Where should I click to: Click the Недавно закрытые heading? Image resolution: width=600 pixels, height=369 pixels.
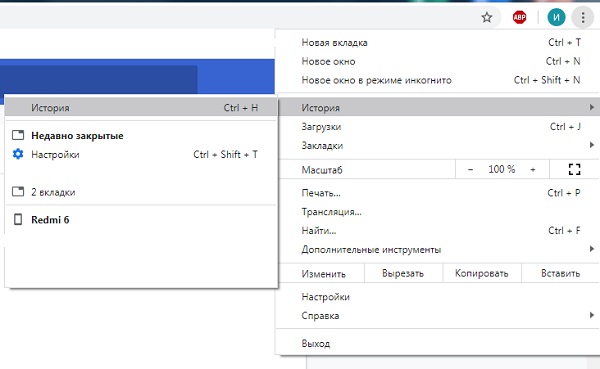77,136
